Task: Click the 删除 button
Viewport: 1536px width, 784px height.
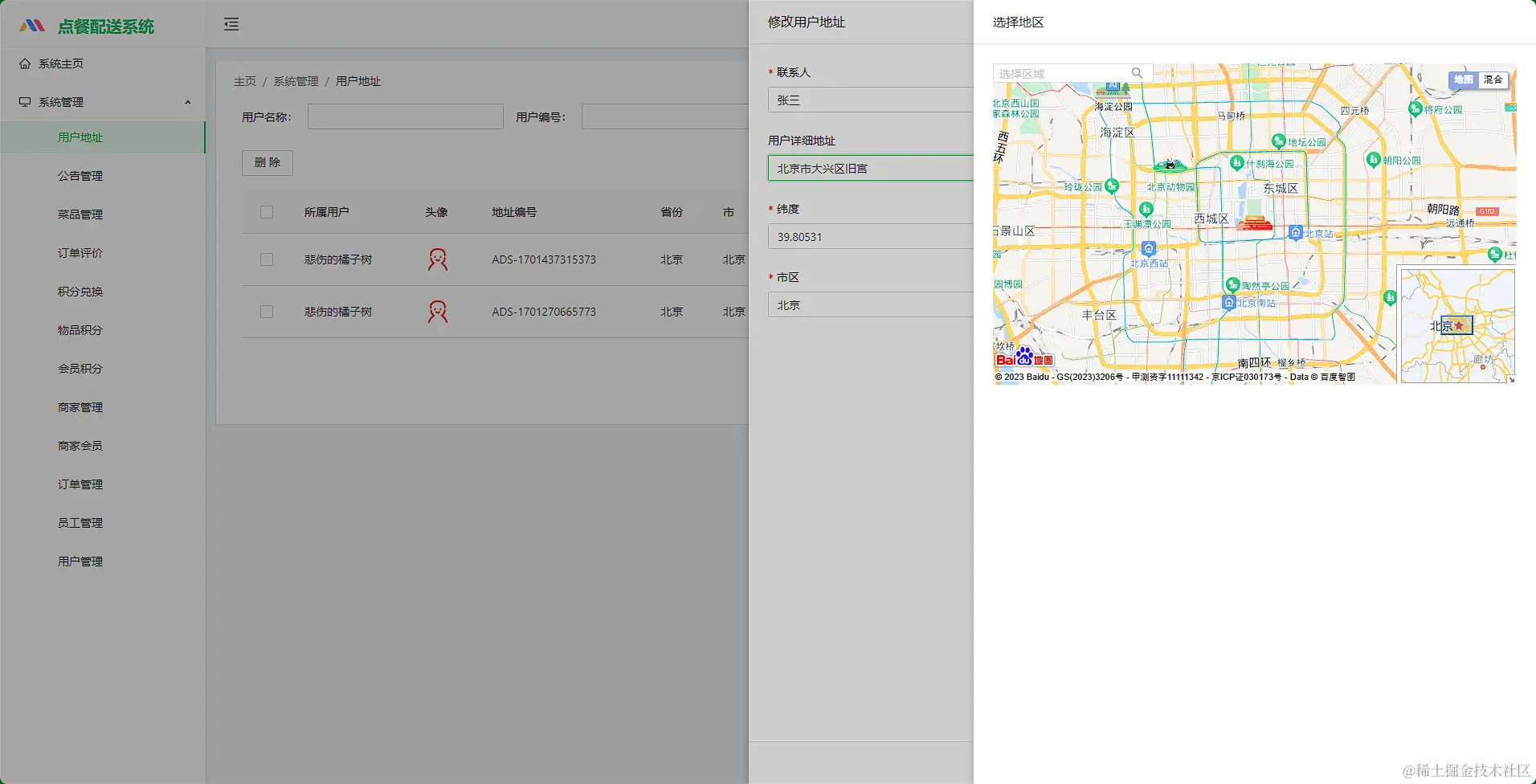Action: pos(268,163)
